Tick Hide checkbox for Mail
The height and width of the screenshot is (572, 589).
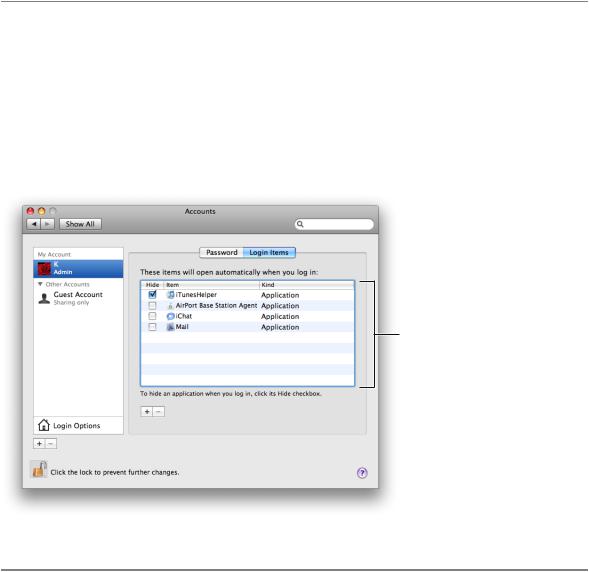(152, 327)
